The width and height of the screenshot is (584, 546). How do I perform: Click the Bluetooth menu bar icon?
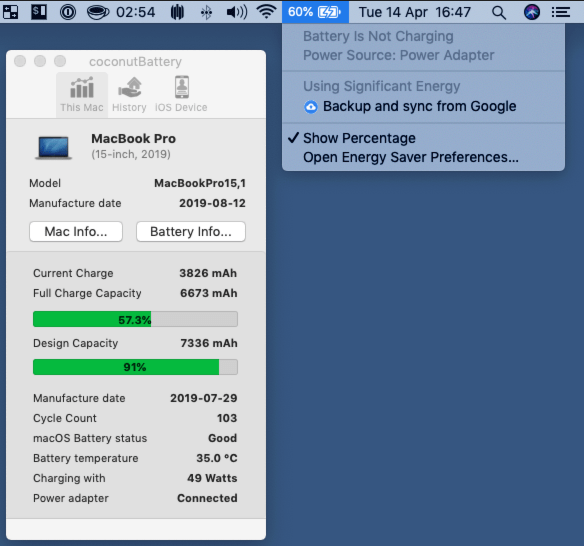click(206, 13)
